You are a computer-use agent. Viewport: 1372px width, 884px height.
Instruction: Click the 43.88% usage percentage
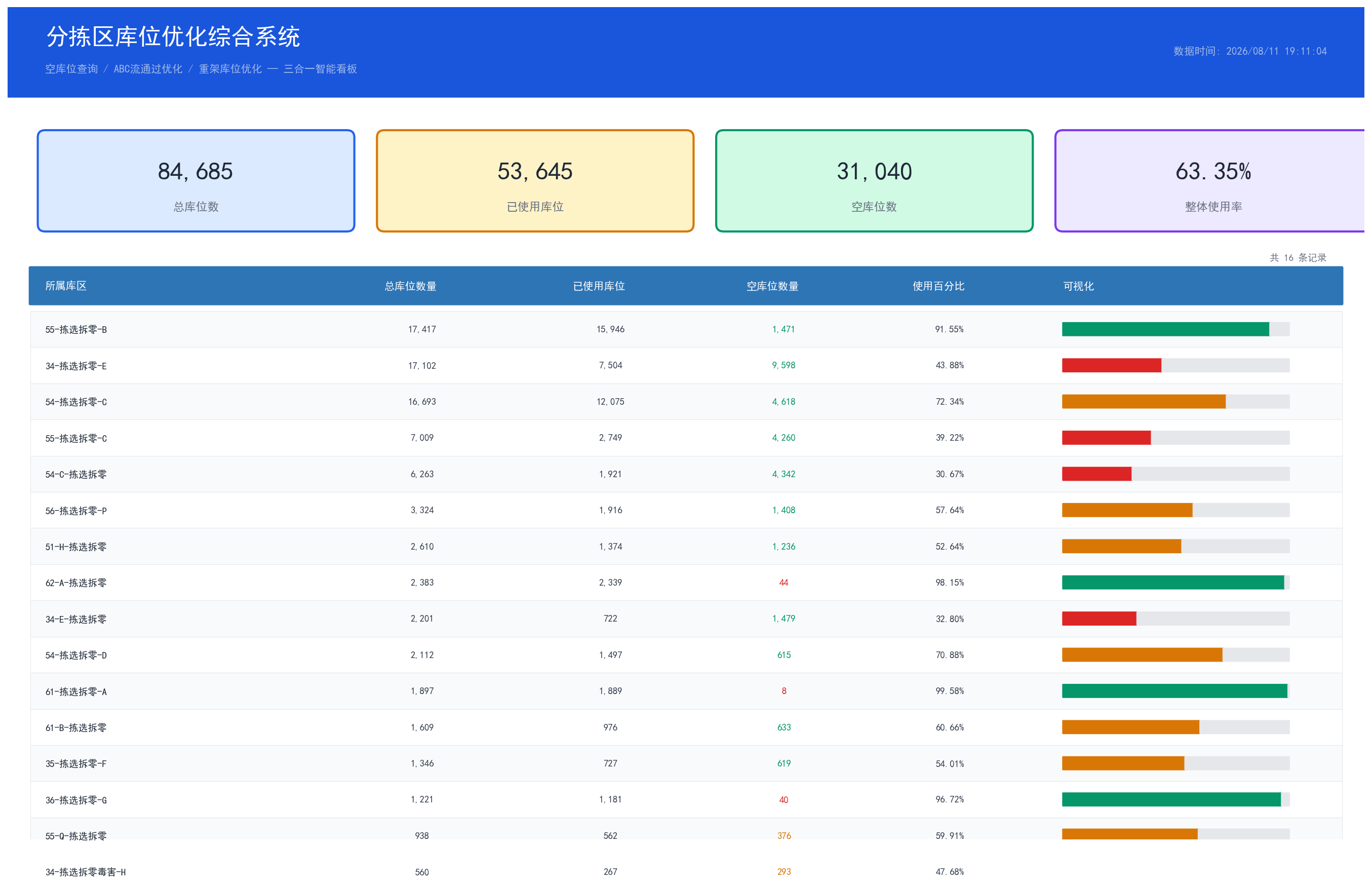click(x=949, y=365)
